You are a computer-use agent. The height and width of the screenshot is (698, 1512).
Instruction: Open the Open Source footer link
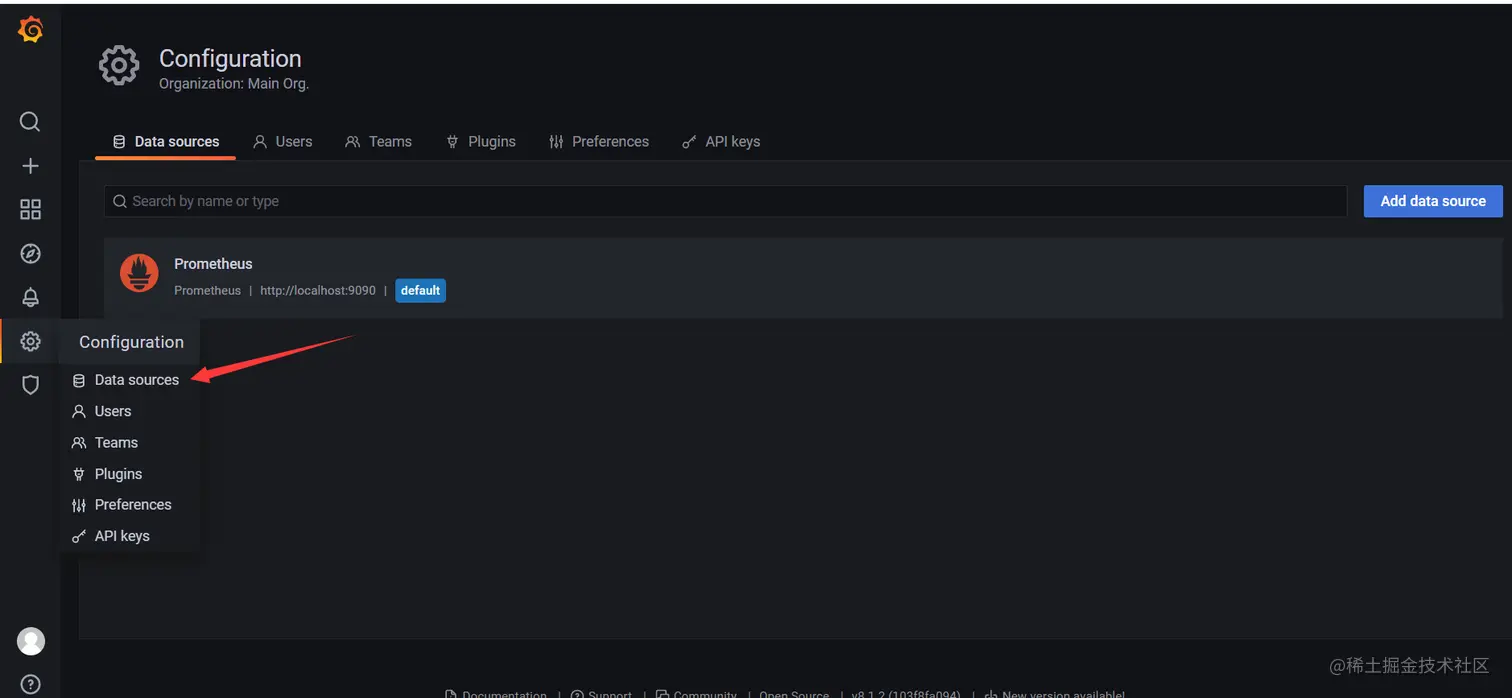pos(794,693)
